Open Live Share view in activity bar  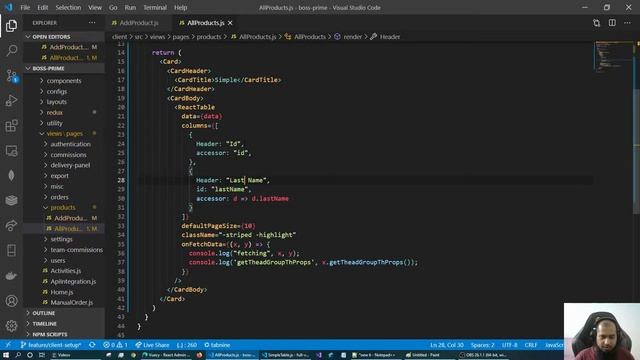[x=11, y=225]
